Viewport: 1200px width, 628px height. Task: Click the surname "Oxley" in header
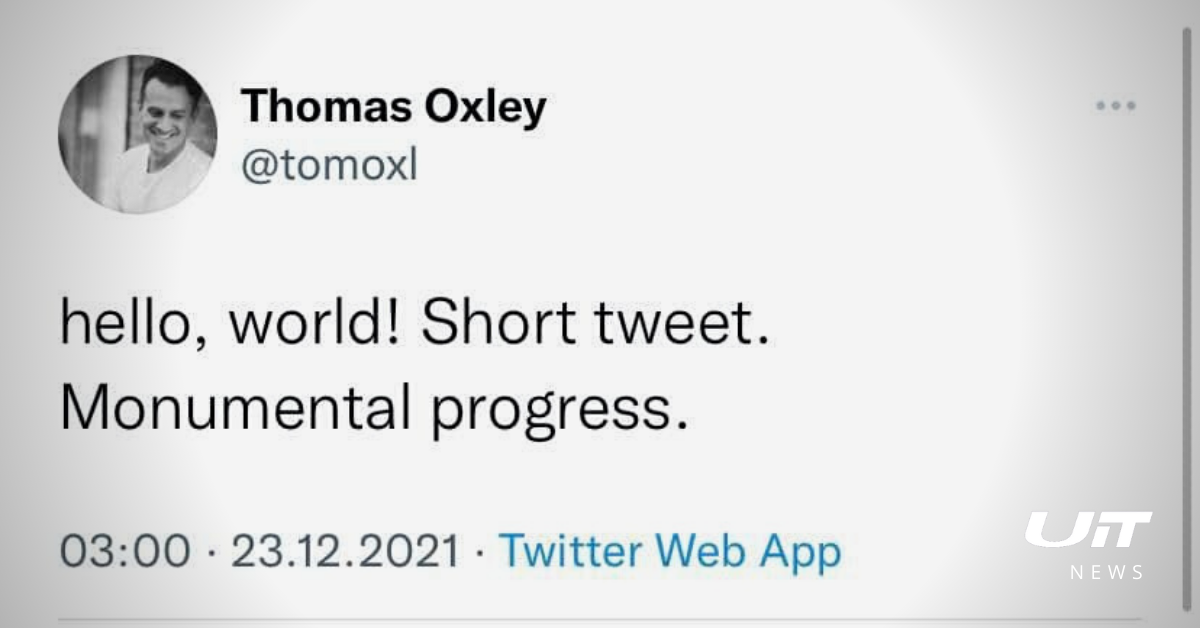[486, 107]
